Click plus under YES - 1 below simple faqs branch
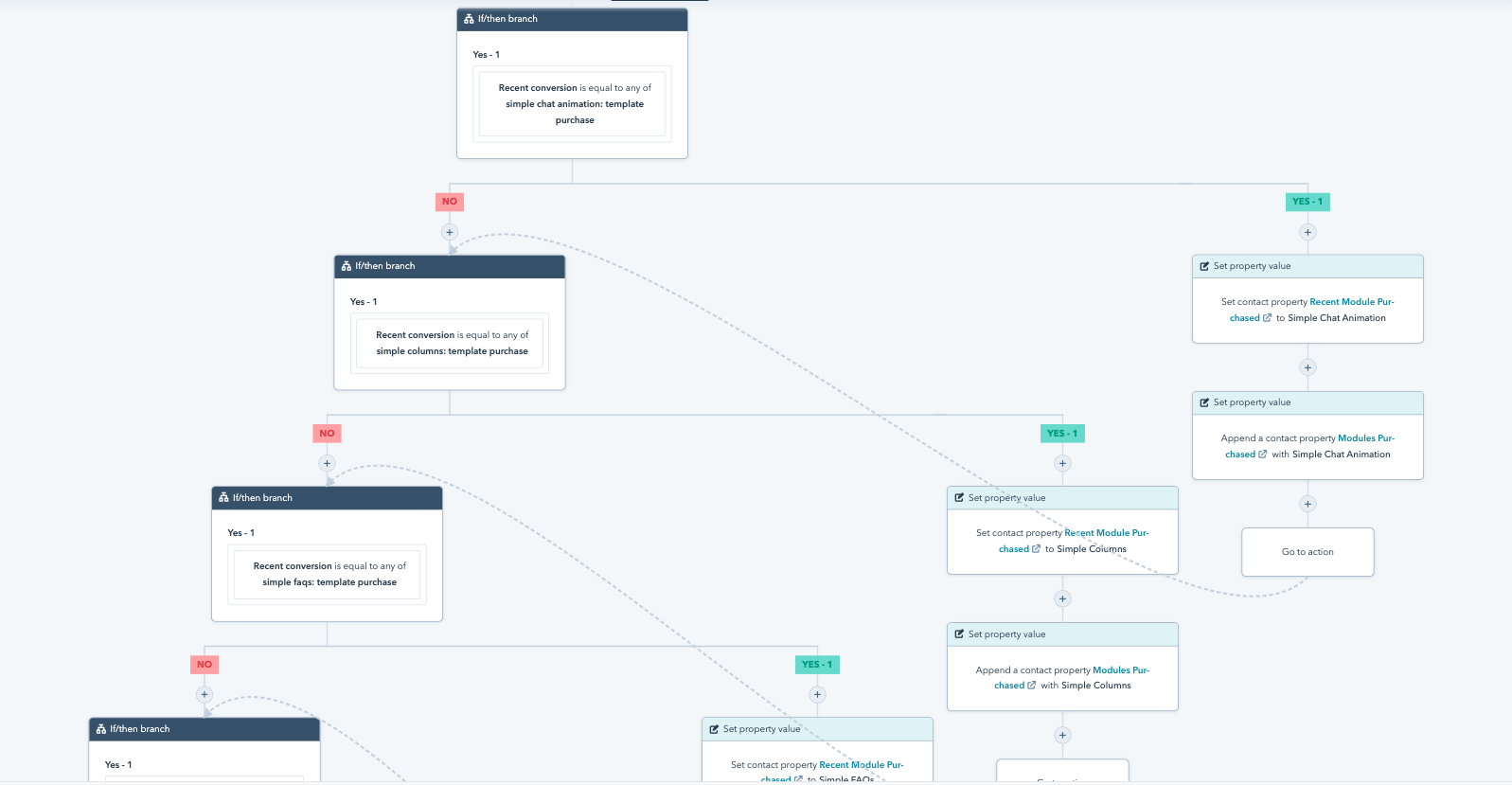1512x785 pixels. [817, 694]
